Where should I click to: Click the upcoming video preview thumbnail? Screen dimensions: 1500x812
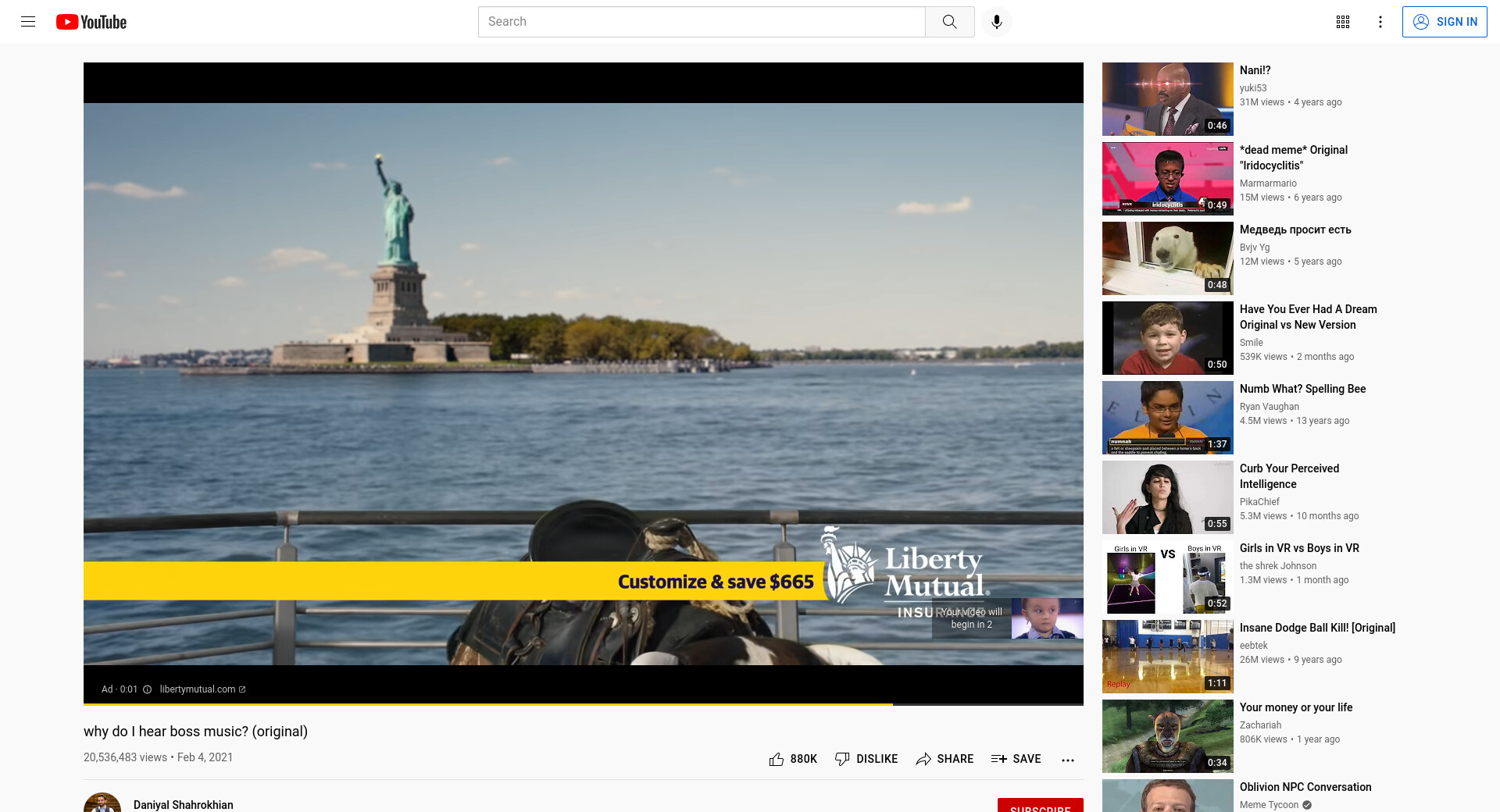click(1047, 618)
